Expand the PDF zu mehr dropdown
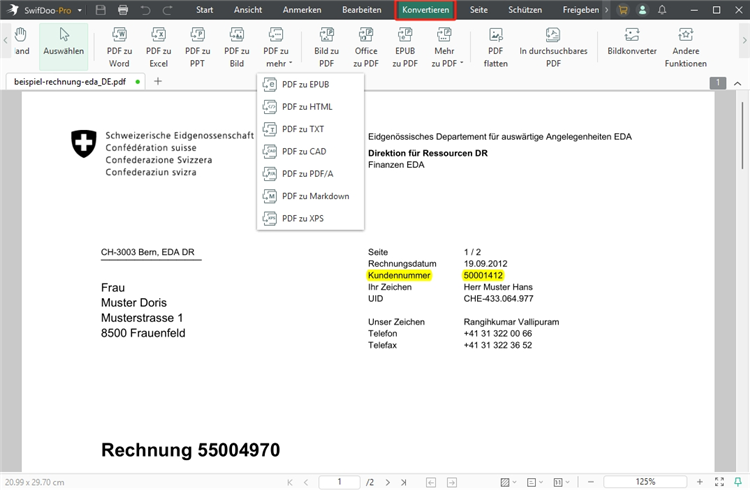The width and height of the screenshot is (750, 490). pyautogui.click(x=276, y=47)
